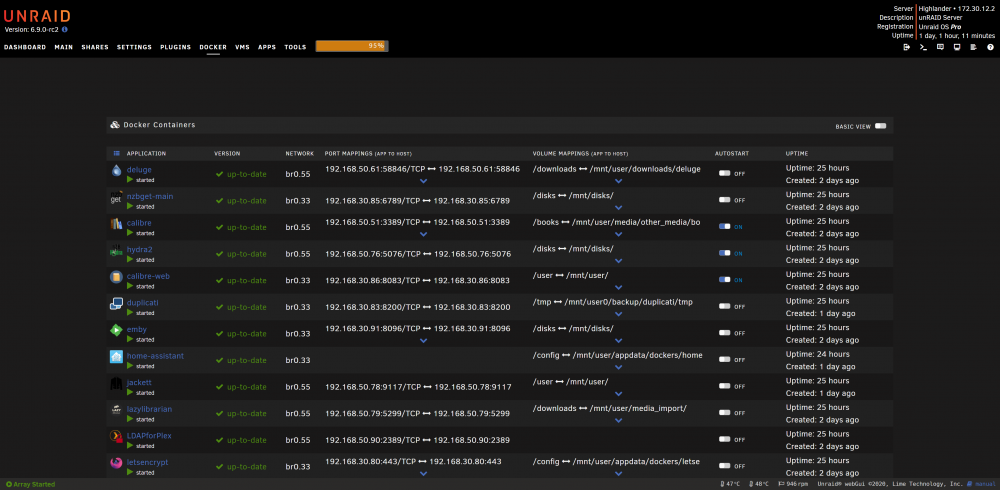The height and width of the screenshot is (490, 1000).
Task: Open the Tools tab
Action: point(295,47)
